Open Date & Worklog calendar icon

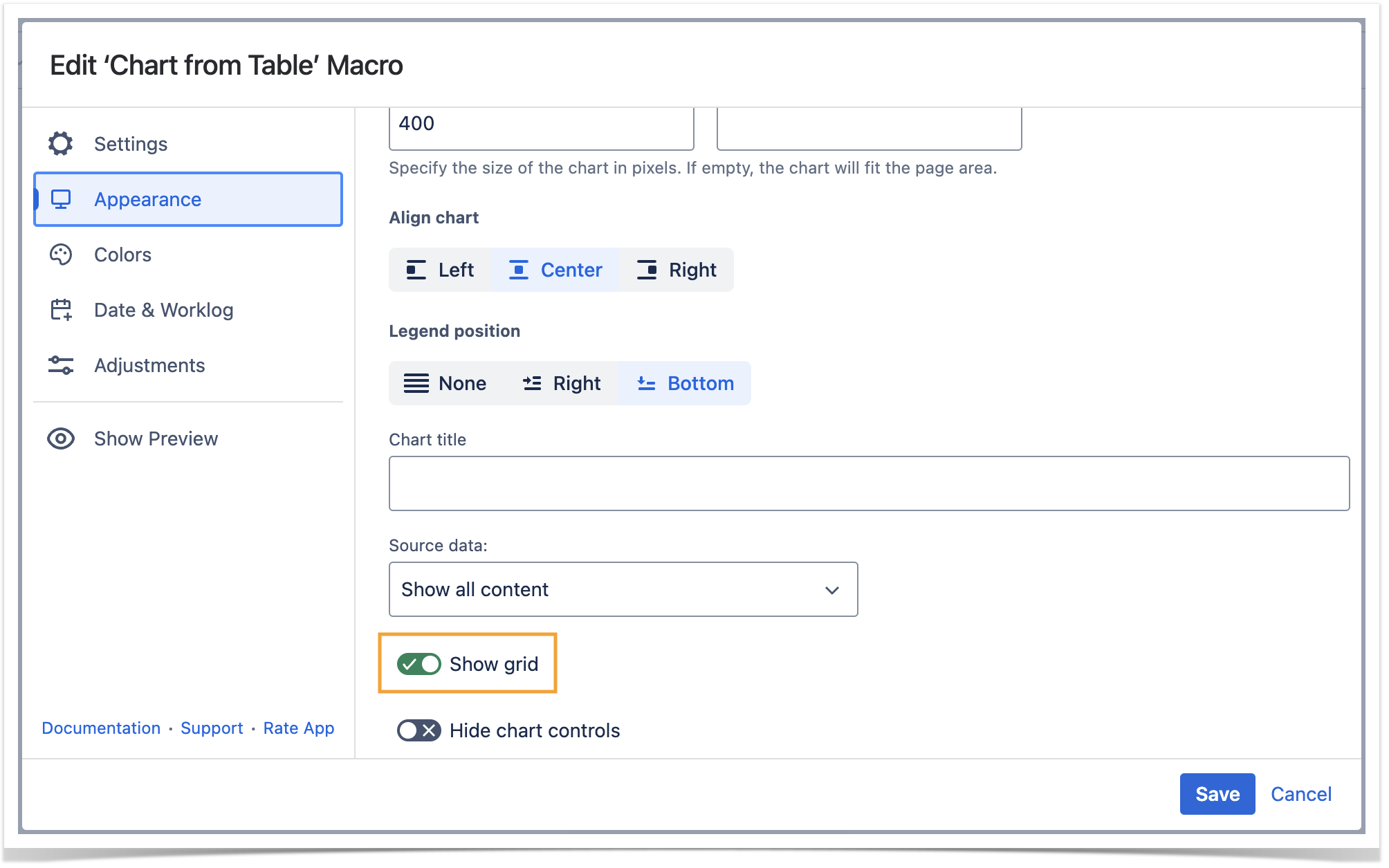(x=61, y=310)
